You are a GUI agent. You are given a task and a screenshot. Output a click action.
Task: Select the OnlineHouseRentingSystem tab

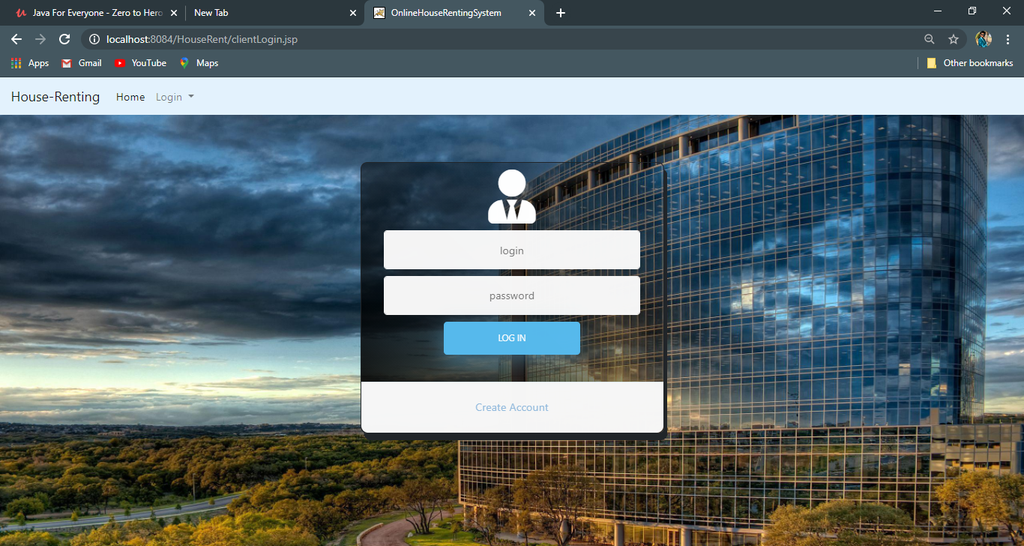point(454,13)
